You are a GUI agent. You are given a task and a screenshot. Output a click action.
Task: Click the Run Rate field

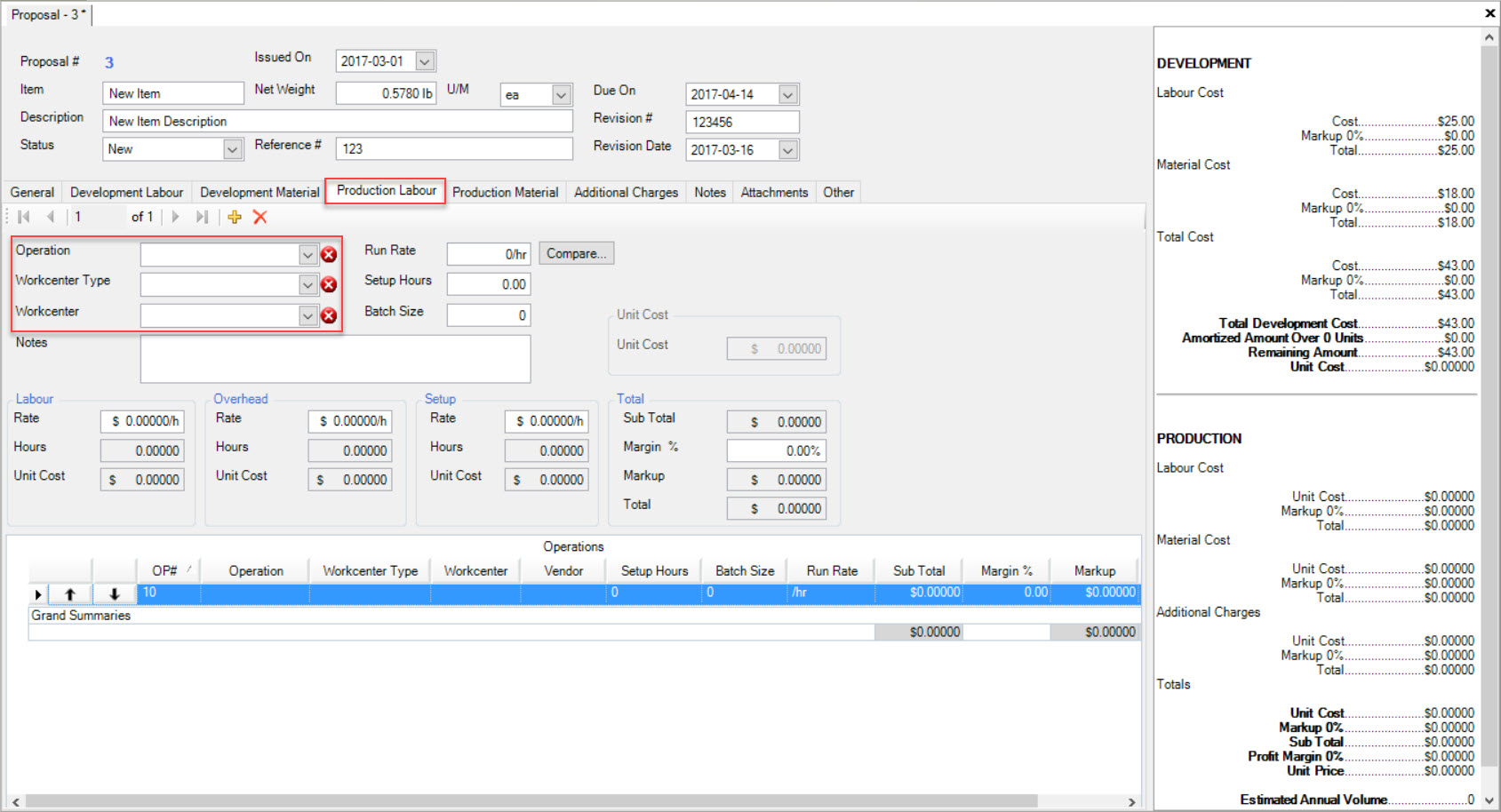pyautogui.click(x=488, y=254)
